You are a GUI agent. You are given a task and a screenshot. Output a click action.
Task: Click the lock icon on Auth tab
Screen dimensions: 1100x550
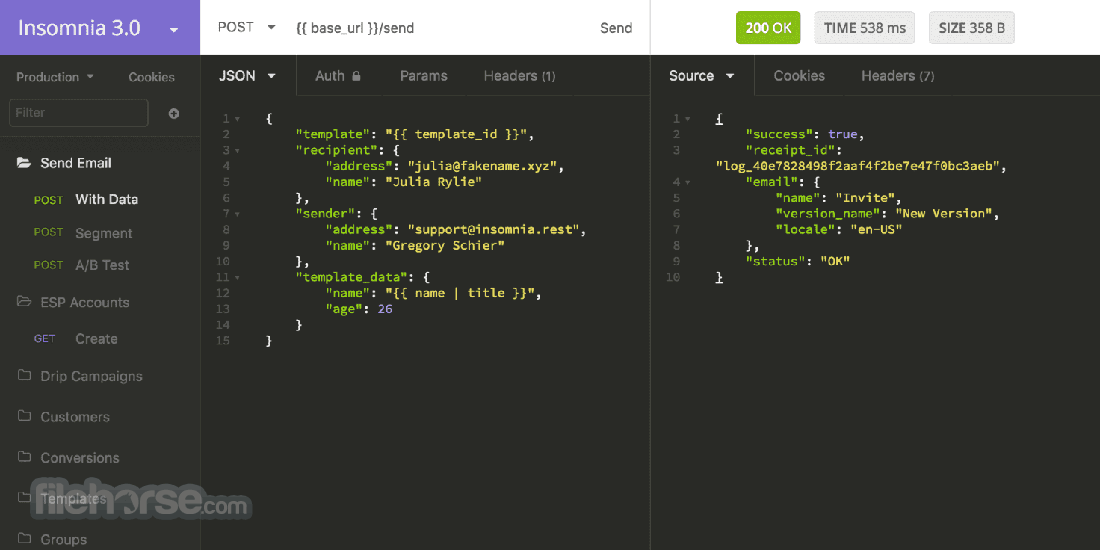coord(356,76)
